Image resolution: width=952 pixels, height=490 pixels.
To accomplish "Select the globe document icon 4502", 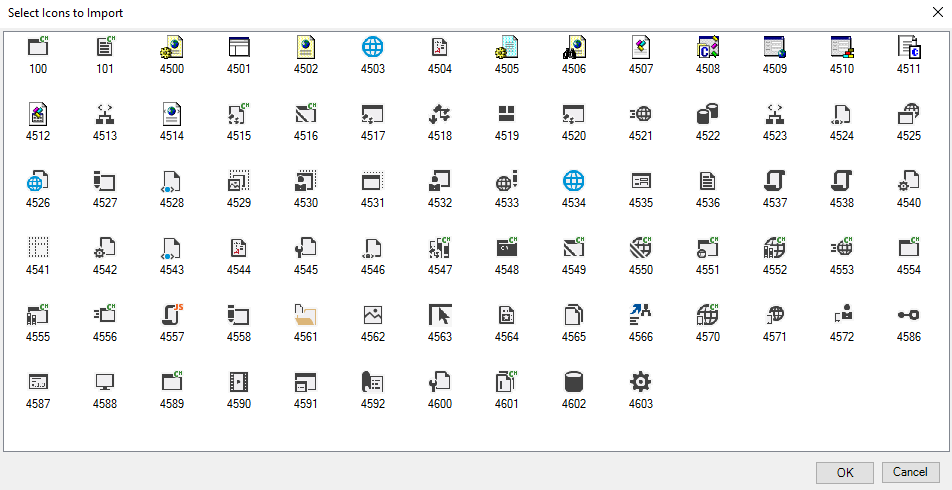I will (x=306, y=47).
